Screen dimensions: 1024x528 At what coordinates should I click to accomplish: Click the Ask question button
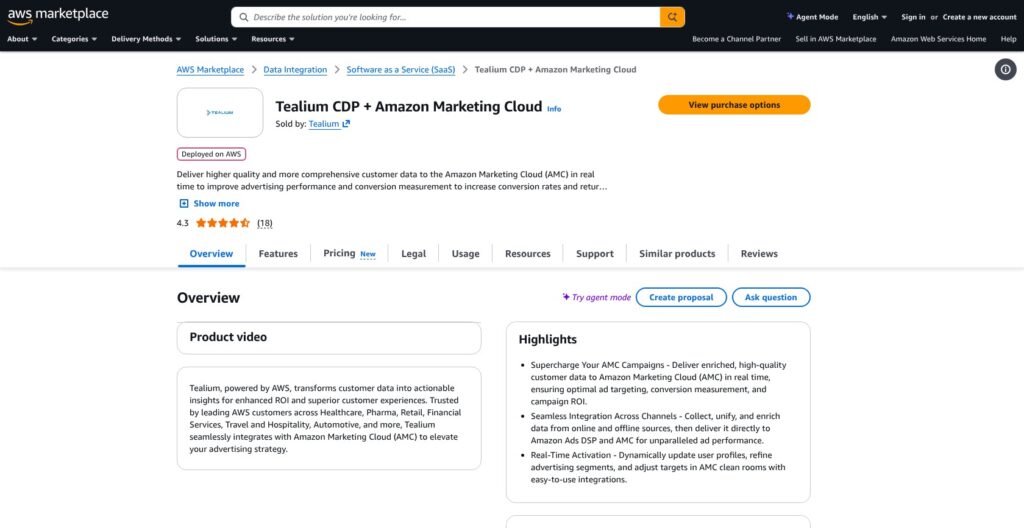pos(771,297)
